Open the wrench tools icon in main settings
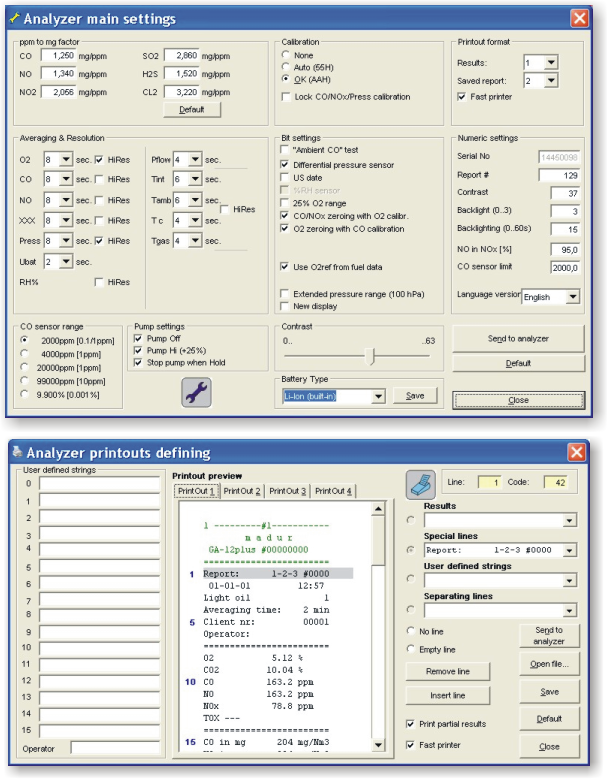 point(197,392)
